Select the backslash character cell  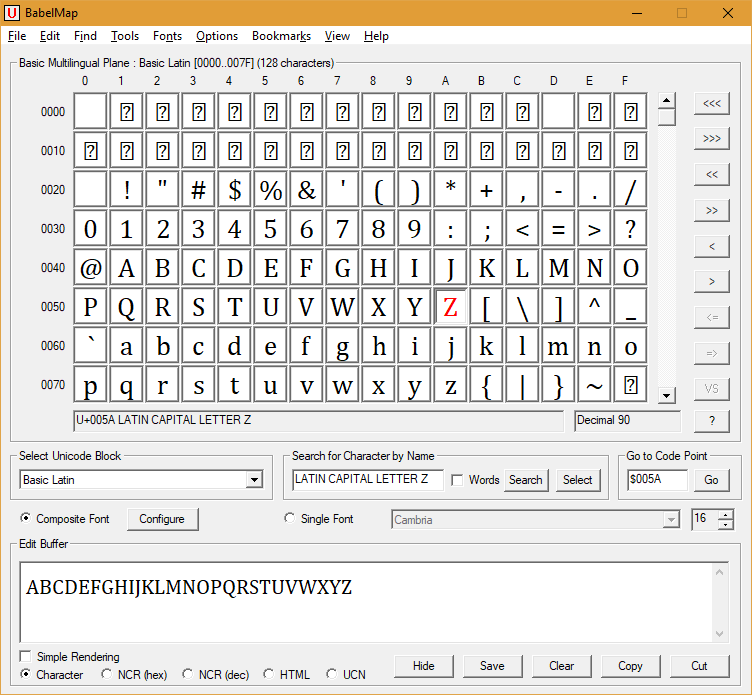point(522,306)
